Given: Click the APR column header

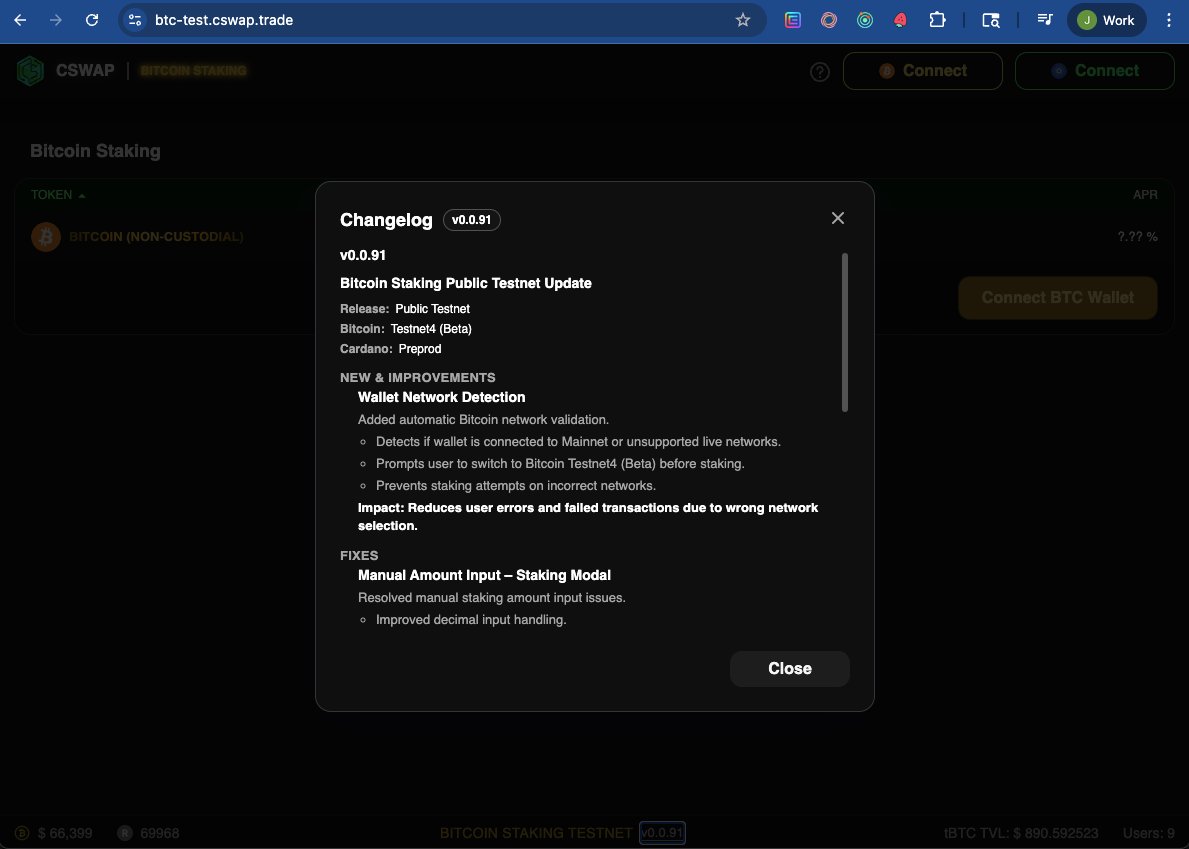Looking at the screenshot, I should pyautogui.click(x=1145, y=195).
